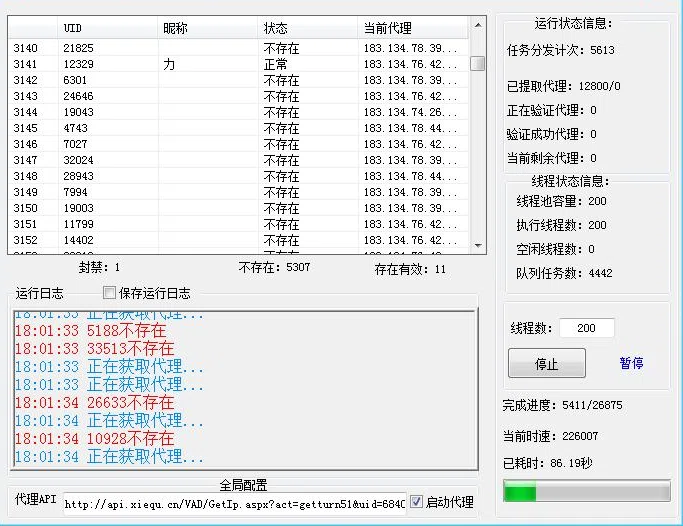Sort by the 昵称 column header
Viewport: 683px width, 526px height.
pyautogui.click(x=207, y=28)
